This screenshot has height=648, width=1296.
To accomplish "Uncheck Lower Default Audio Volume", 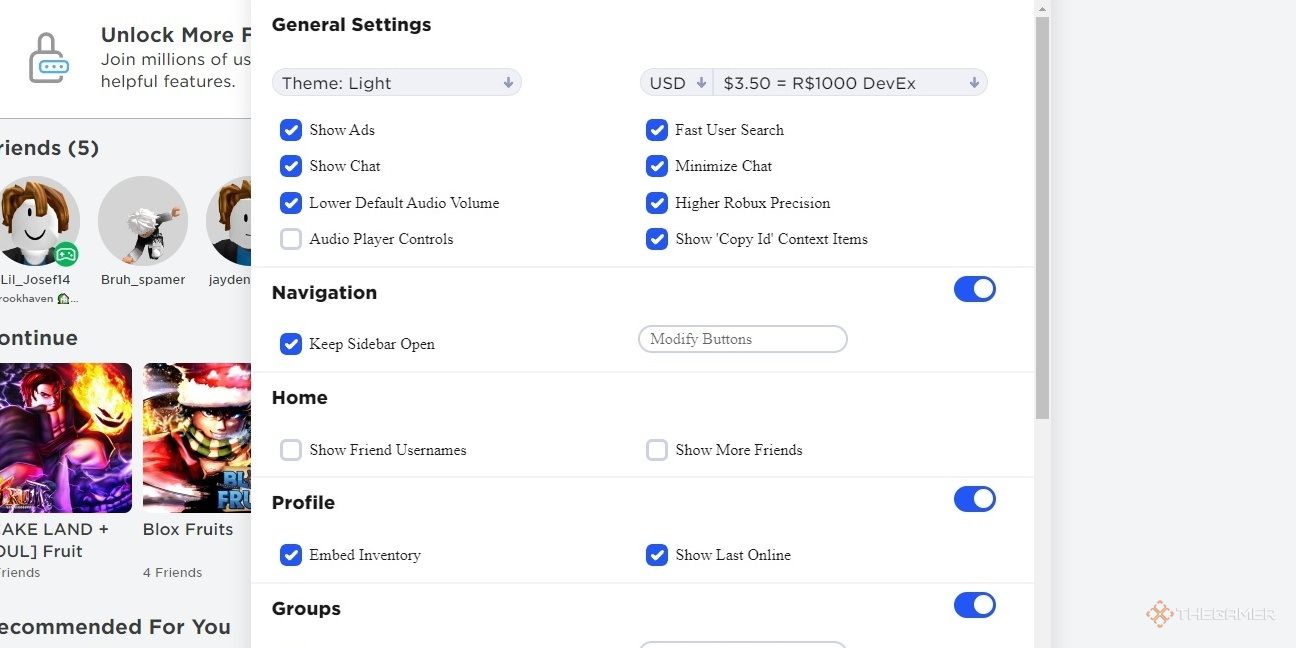I will click(291, 203).
